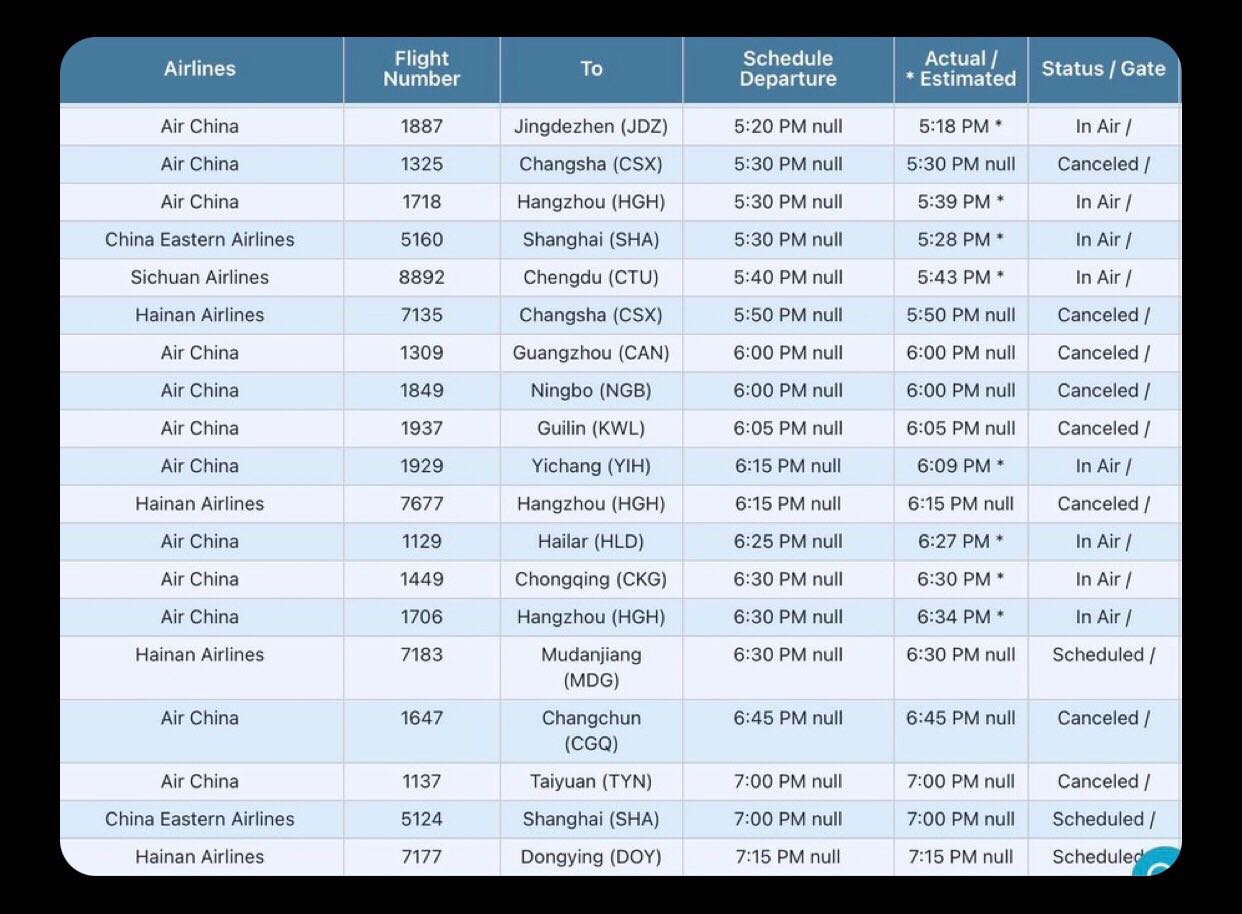Click 5:39 PM * actual time
Viewport: 1242px width, 914px height.
click(x=961, y=202)
